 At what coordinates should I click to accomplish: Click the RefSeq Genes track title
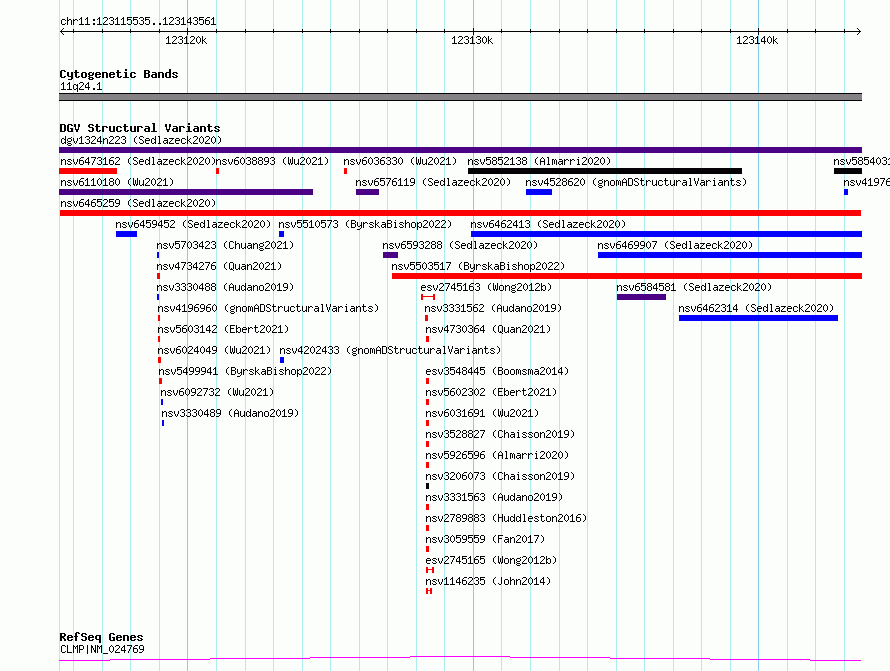101,638
